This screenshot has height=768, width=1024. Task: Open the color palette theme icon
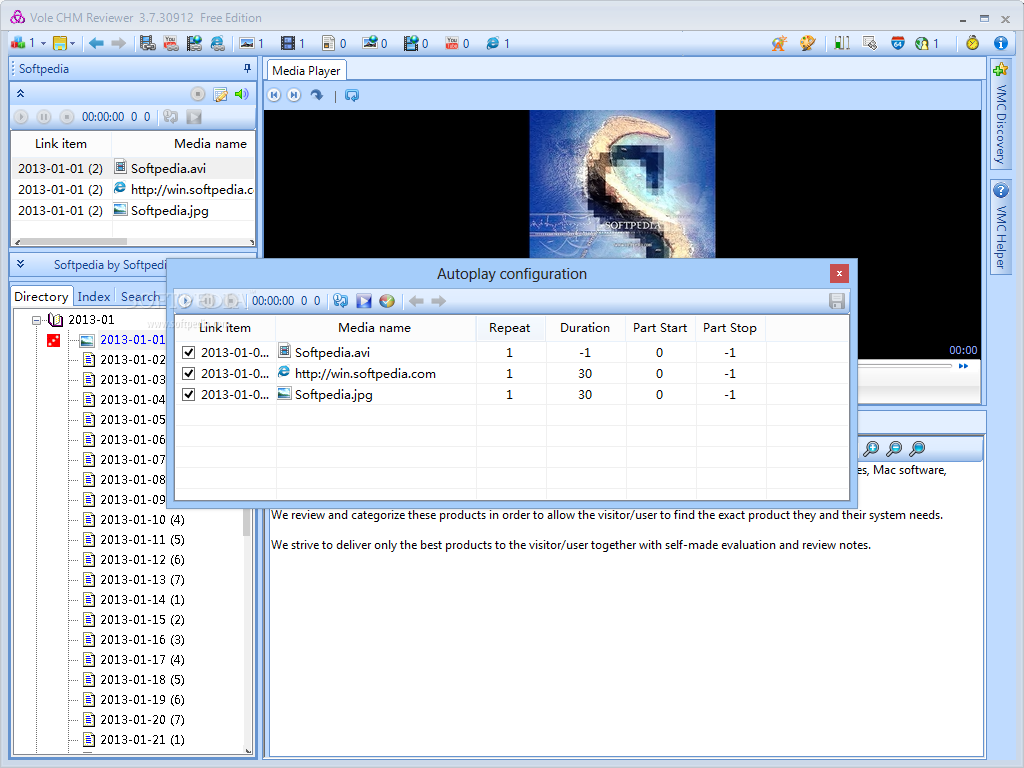(807, 43)
